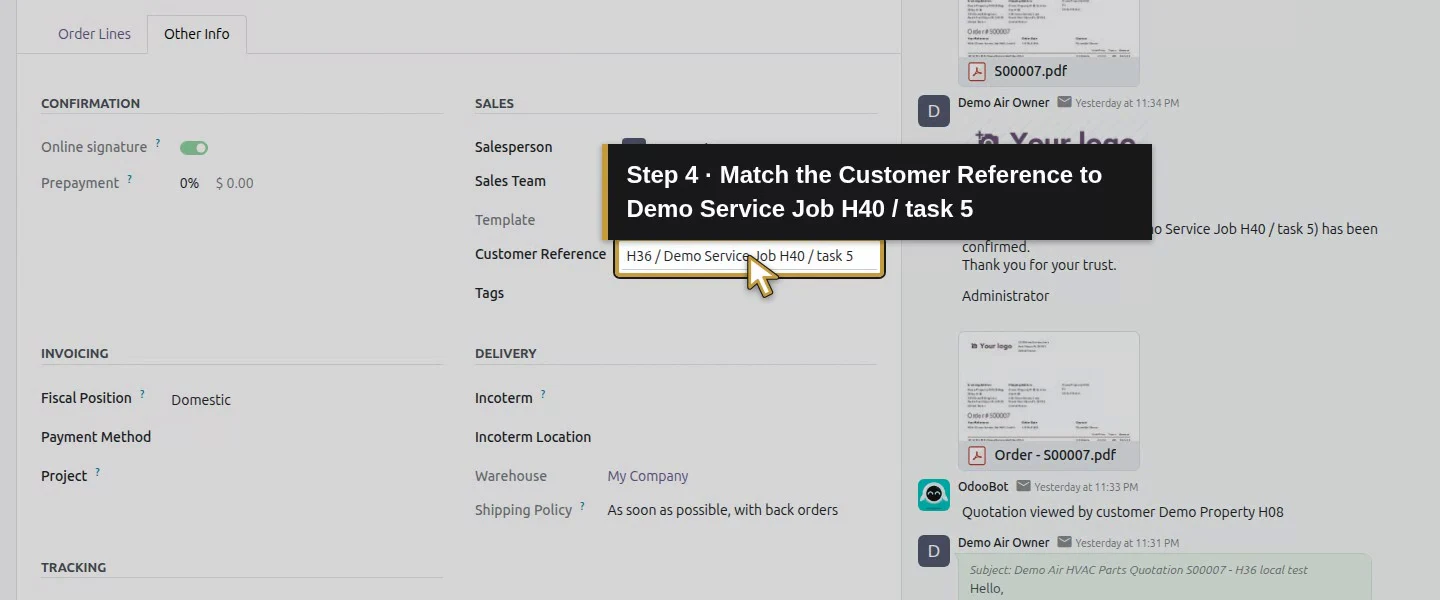Image resolution: width=1440 pixels, height=600 pixels.
Task: Click the Template field label
Action: click(x=505, y=220)
